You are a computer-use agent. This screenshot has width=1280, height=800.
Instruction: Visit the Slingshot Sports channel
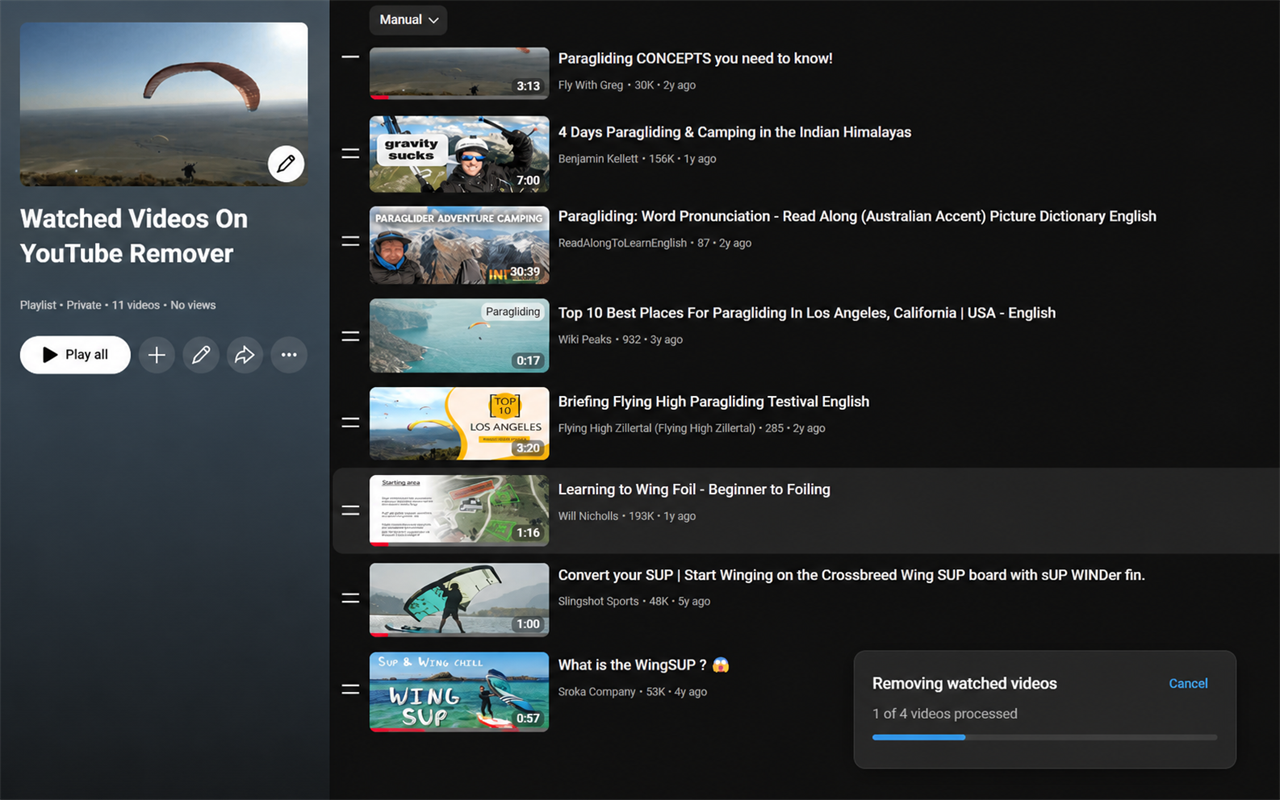click(x=598, y=602)
